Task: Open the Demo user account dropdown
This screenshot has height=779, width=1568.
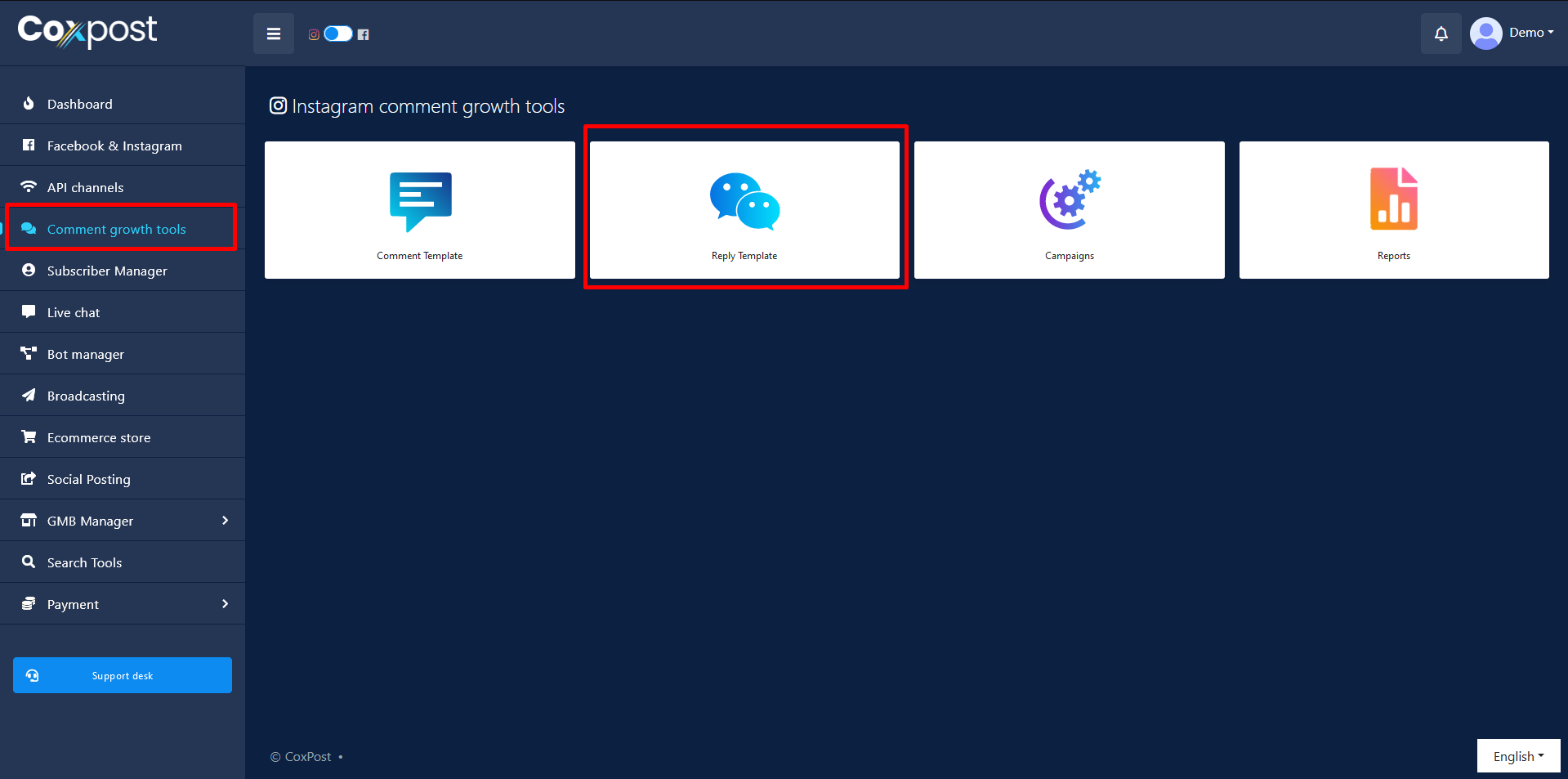Action: point(1512,33)
